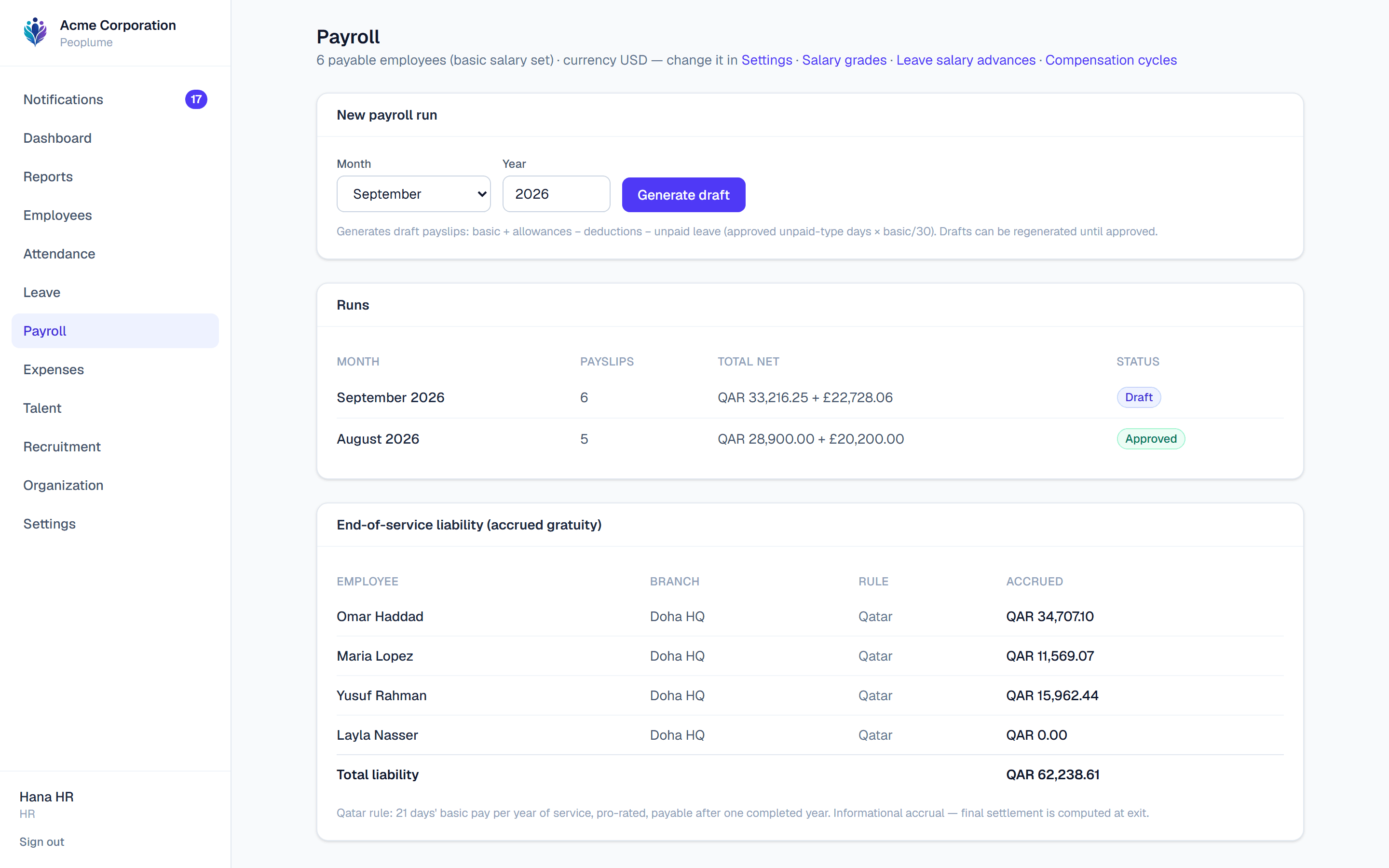Select the Payroll sidebar item

coord(115,331)
